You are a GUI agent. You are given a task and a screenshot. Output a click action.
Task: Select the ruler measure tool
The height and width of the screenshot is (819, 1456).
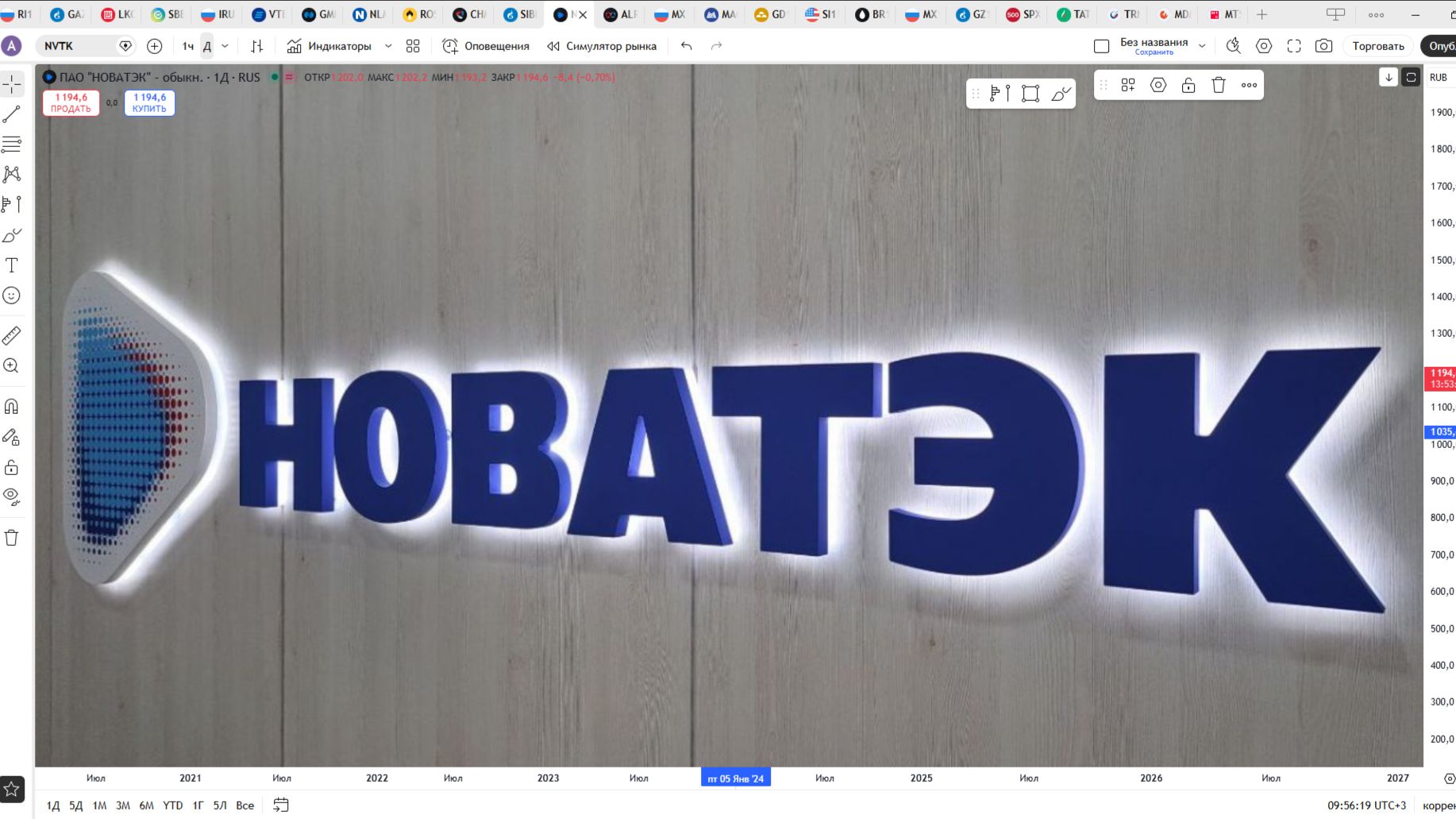coord(12,334)
